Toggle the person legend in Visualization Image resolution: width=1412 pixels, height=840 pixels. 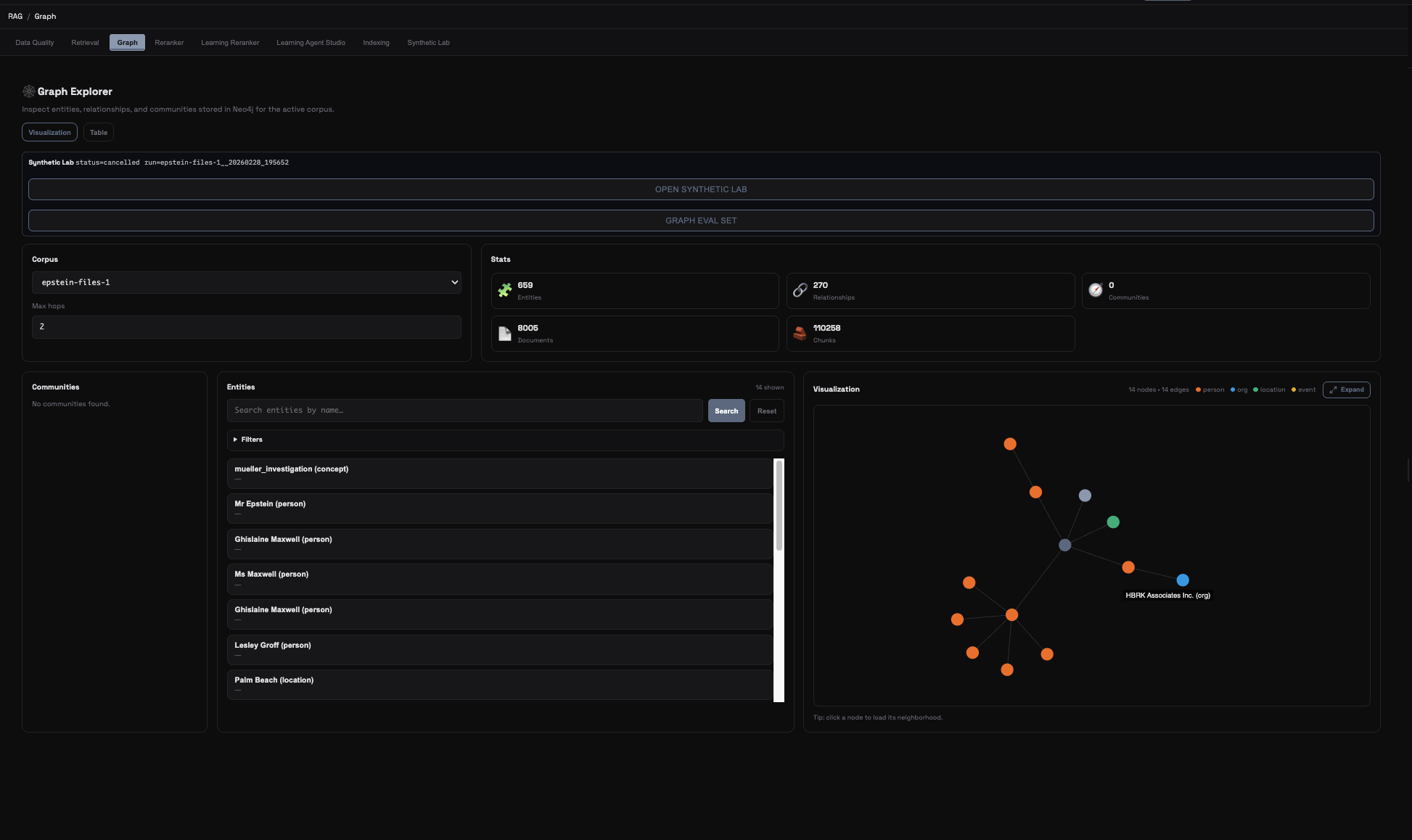(1209, 390)
